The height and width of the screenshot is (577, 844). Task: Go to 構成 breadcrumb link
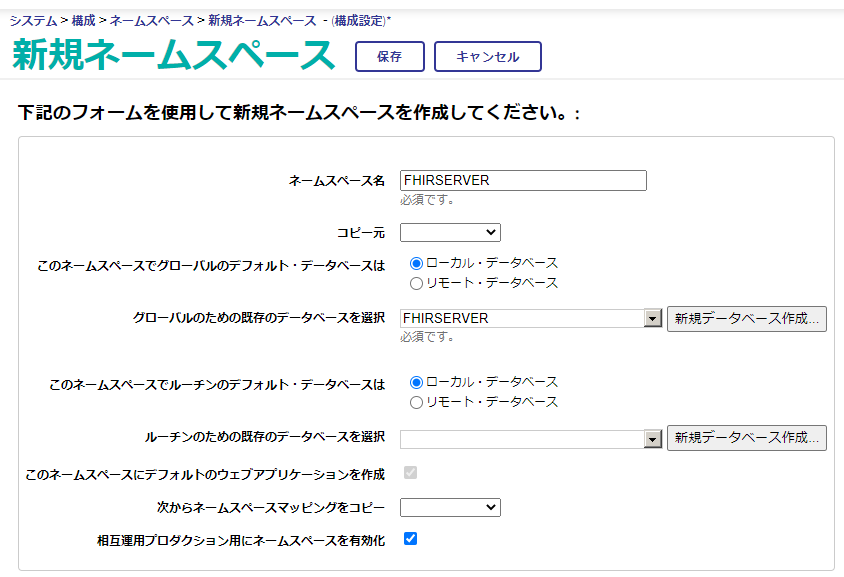coord(83,20)
